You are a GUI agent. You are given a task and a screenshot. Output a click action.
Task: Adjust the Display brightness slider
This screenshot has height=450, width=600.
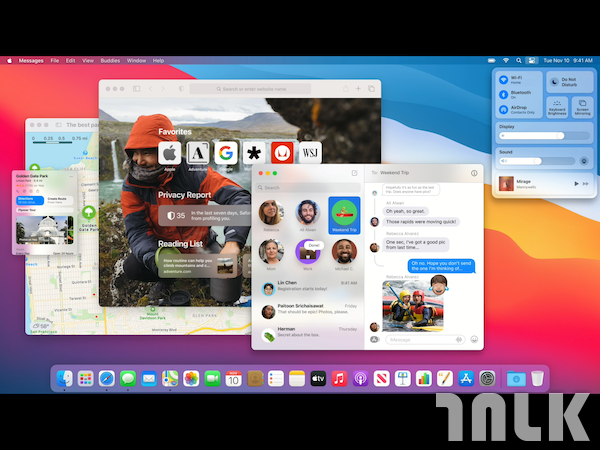(544, 135)
